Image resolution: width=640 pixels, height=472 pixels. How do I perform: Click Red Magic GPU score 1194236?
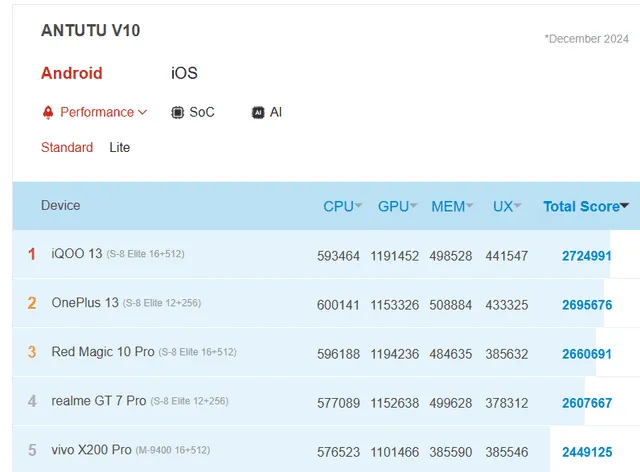coord(395,354)
